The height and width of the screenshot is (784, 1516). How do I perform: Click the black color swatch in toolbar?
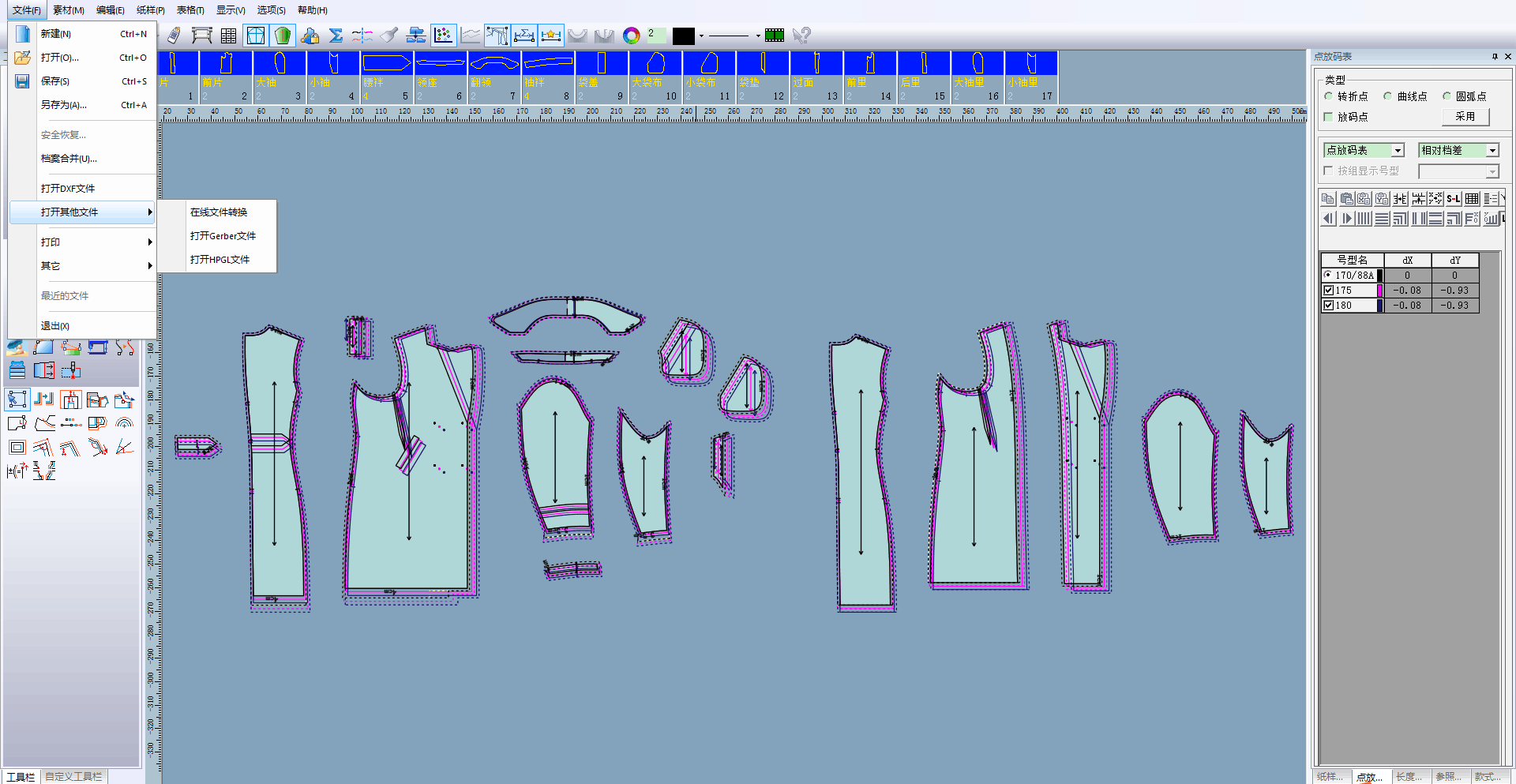pos(683,36)
